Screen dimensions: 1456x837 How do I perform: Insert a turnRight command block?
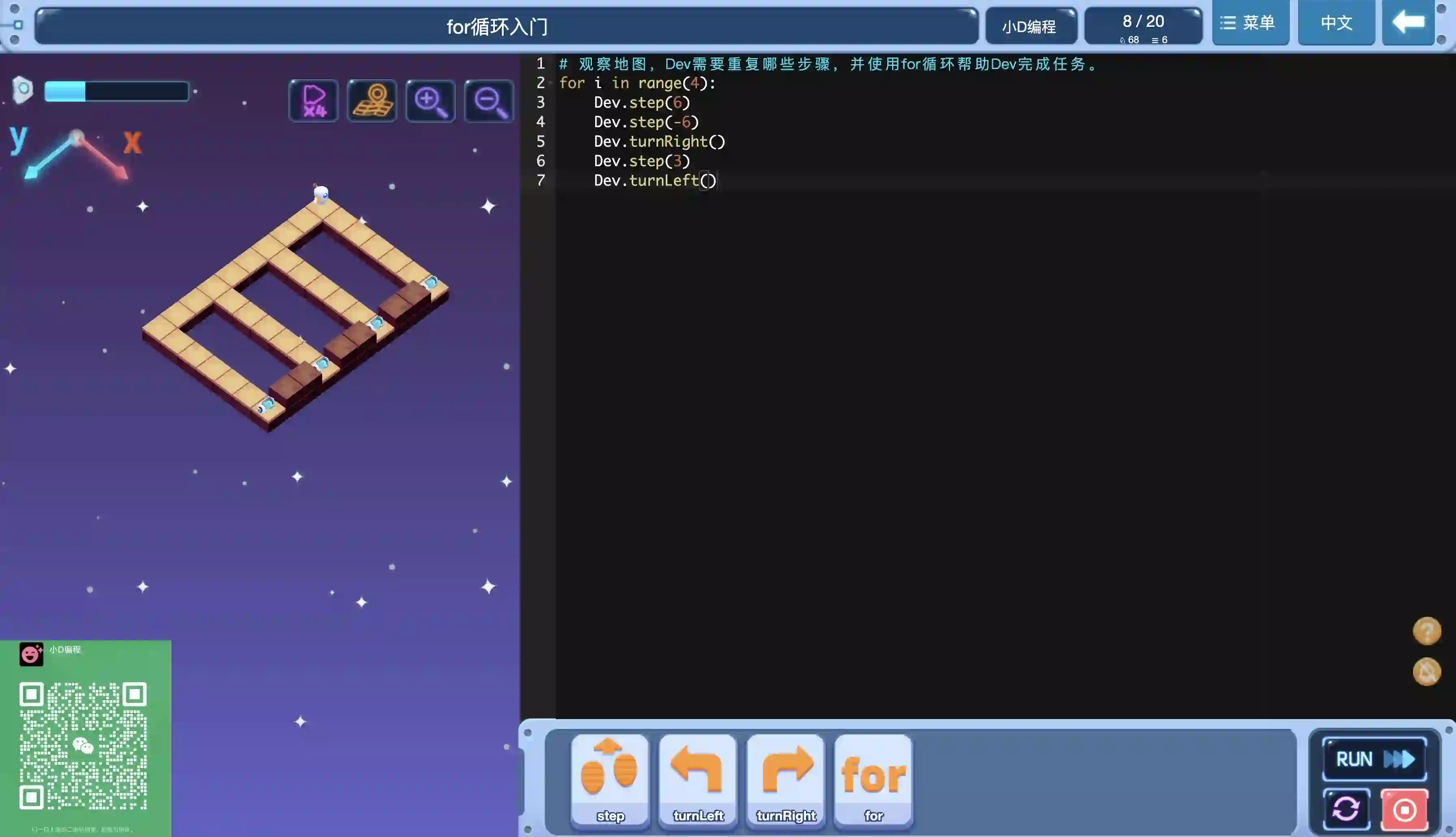(785, 780)
